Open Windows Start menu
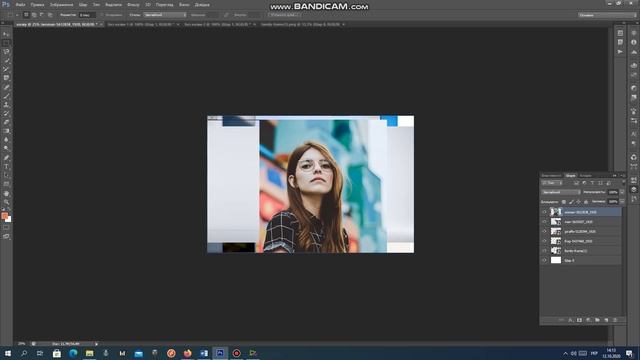Image resolution: width=640 pixels, height=360 pixels. (8, 353)
